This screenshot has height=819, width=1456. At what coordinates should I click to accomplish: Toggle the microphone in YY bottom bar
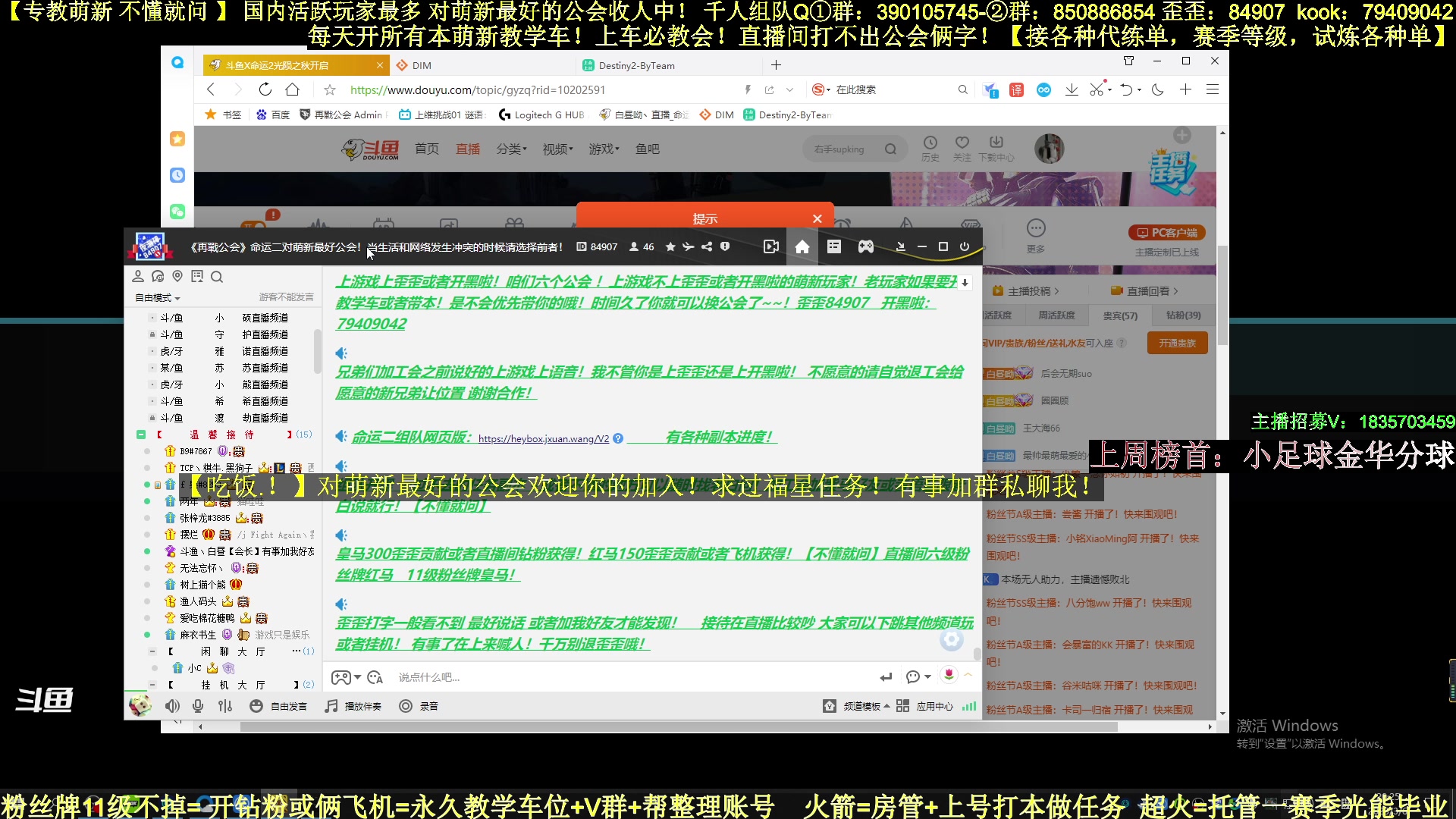pyautogui.click(x=198, y=706)
